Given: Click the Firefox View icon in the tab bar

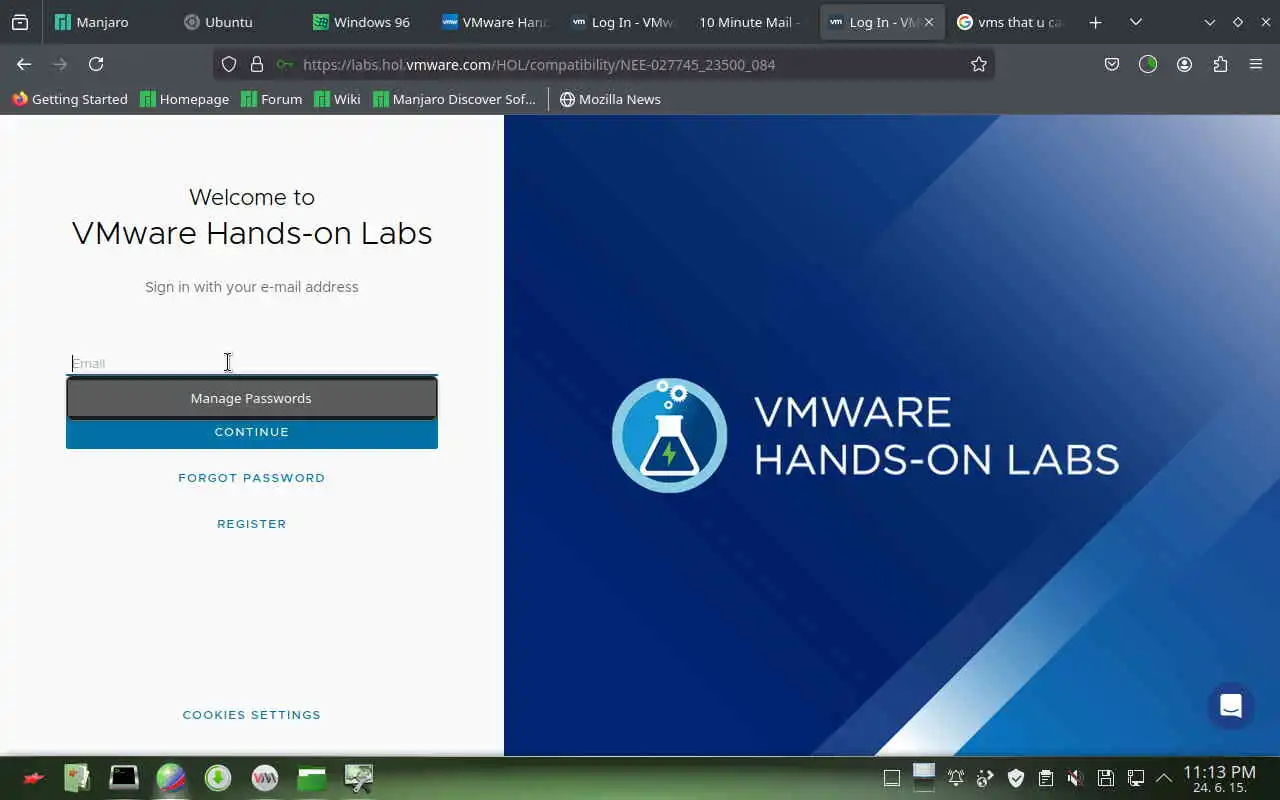Looking at the screenshot, I should (x=20, y=22).
